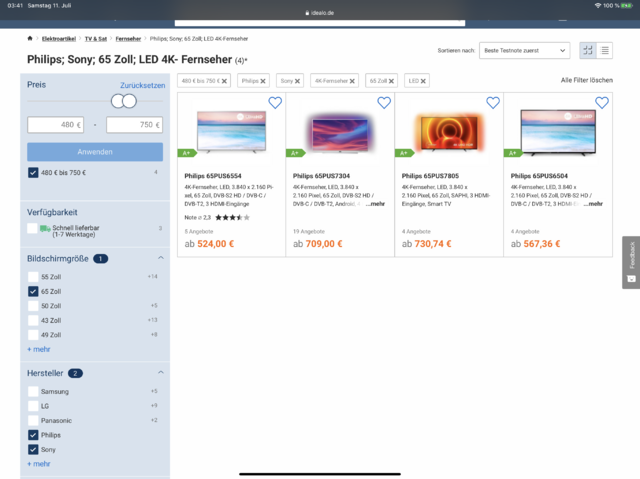The height and width of the screenshot is (479, 640).
Task: Collapse the Hersteller filter section
Action: [x=161, y=373]
